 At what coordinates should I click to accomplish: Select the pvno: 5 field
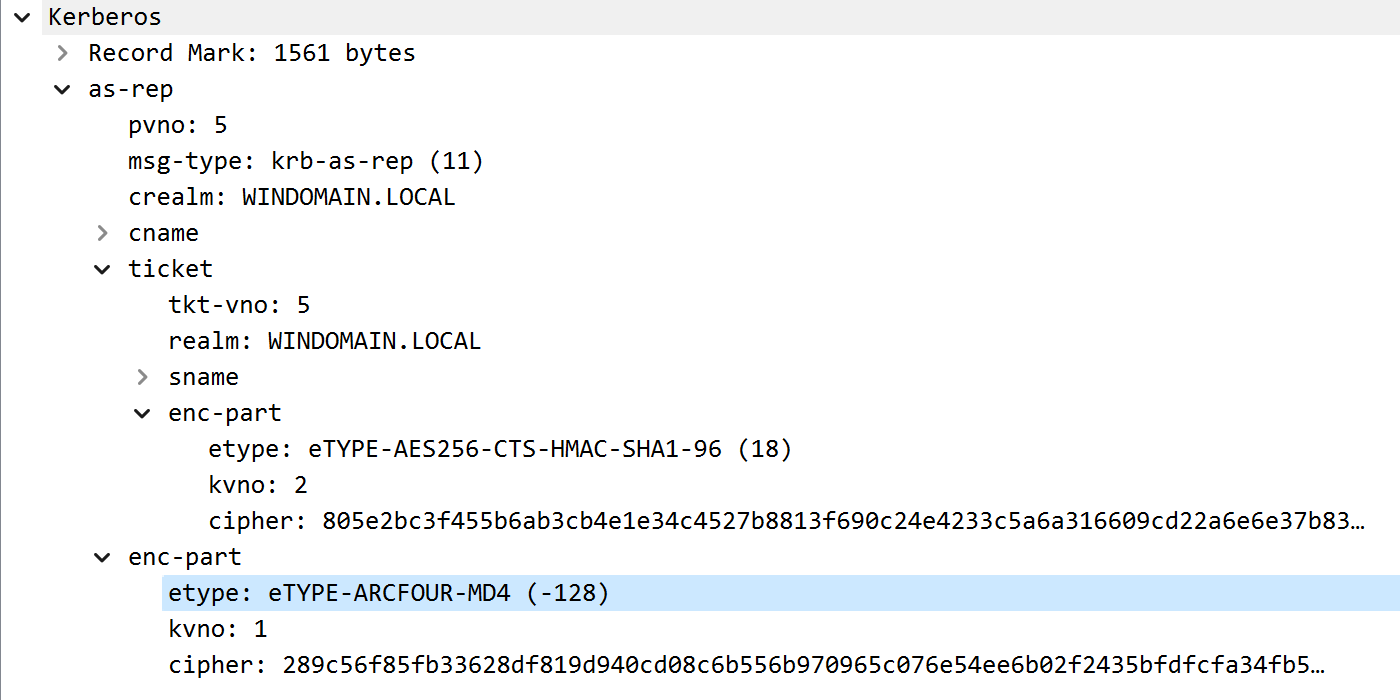[x=178, y=125]
